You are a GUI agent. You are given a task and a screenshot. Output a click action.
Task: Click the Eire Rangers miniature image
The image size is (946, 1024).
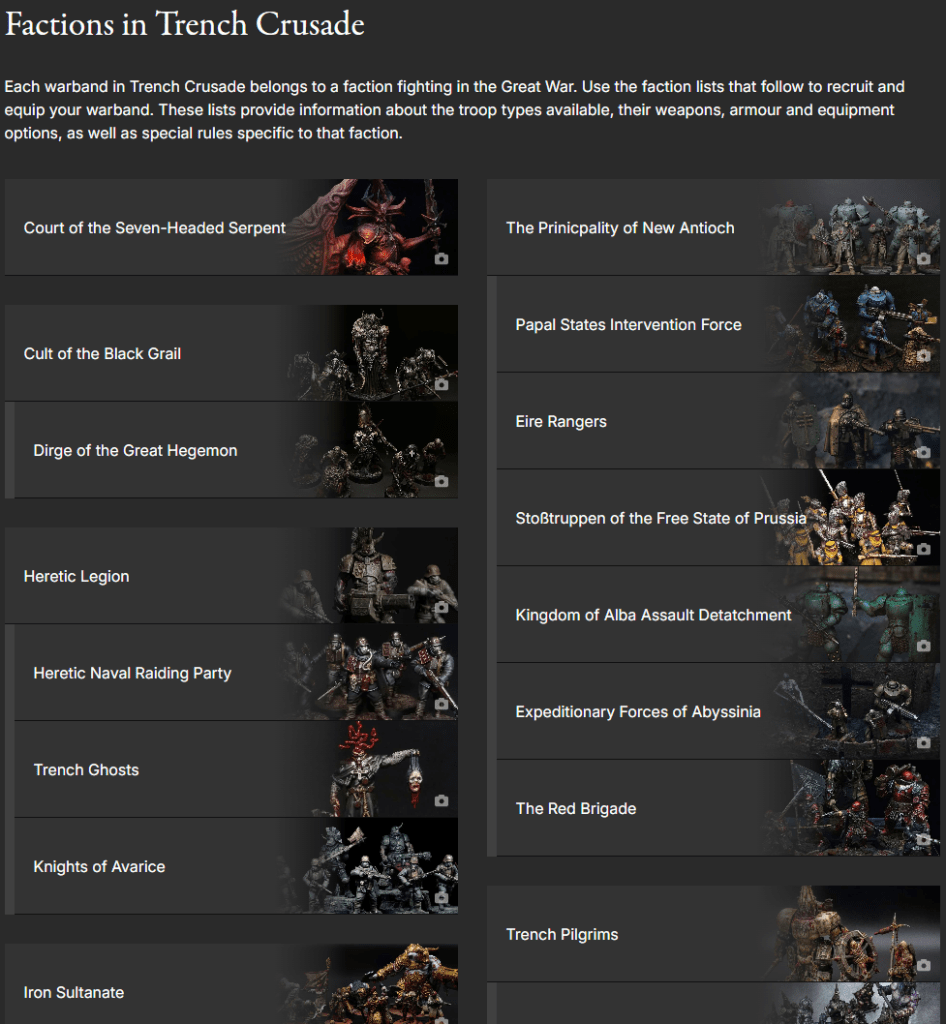pyautogui.click(x=850, y=420)
